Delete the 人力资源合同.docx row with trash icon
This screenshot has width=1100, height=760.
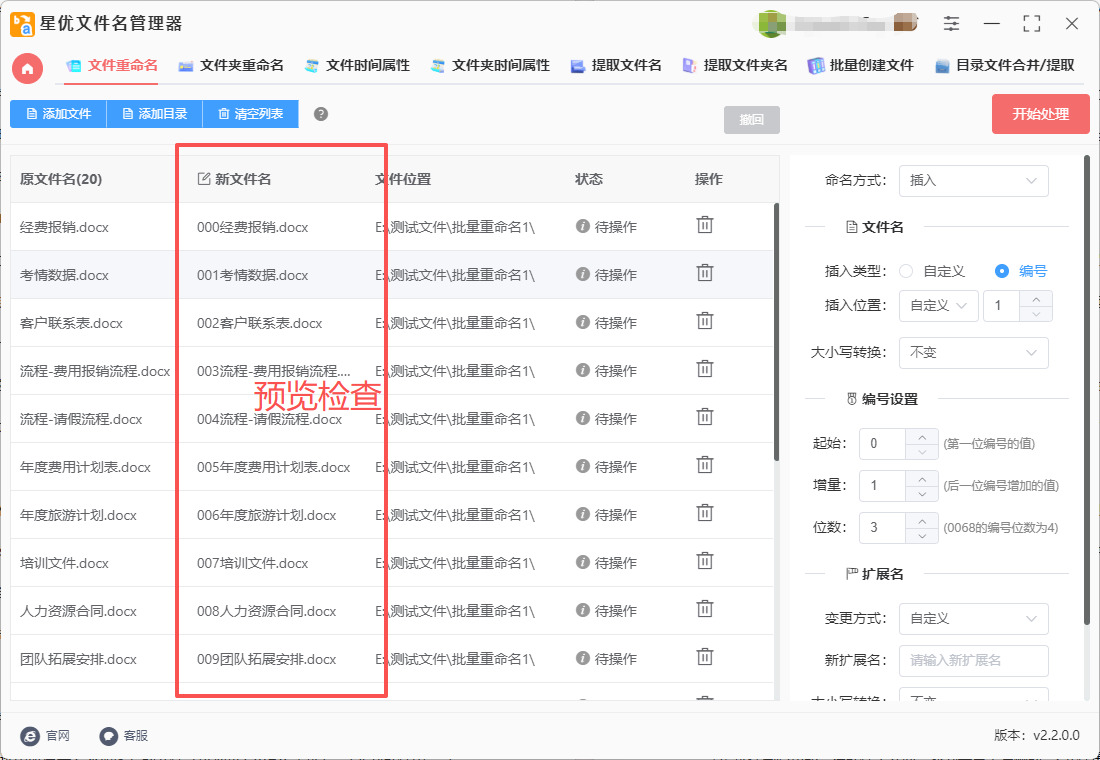click(704, 609)
